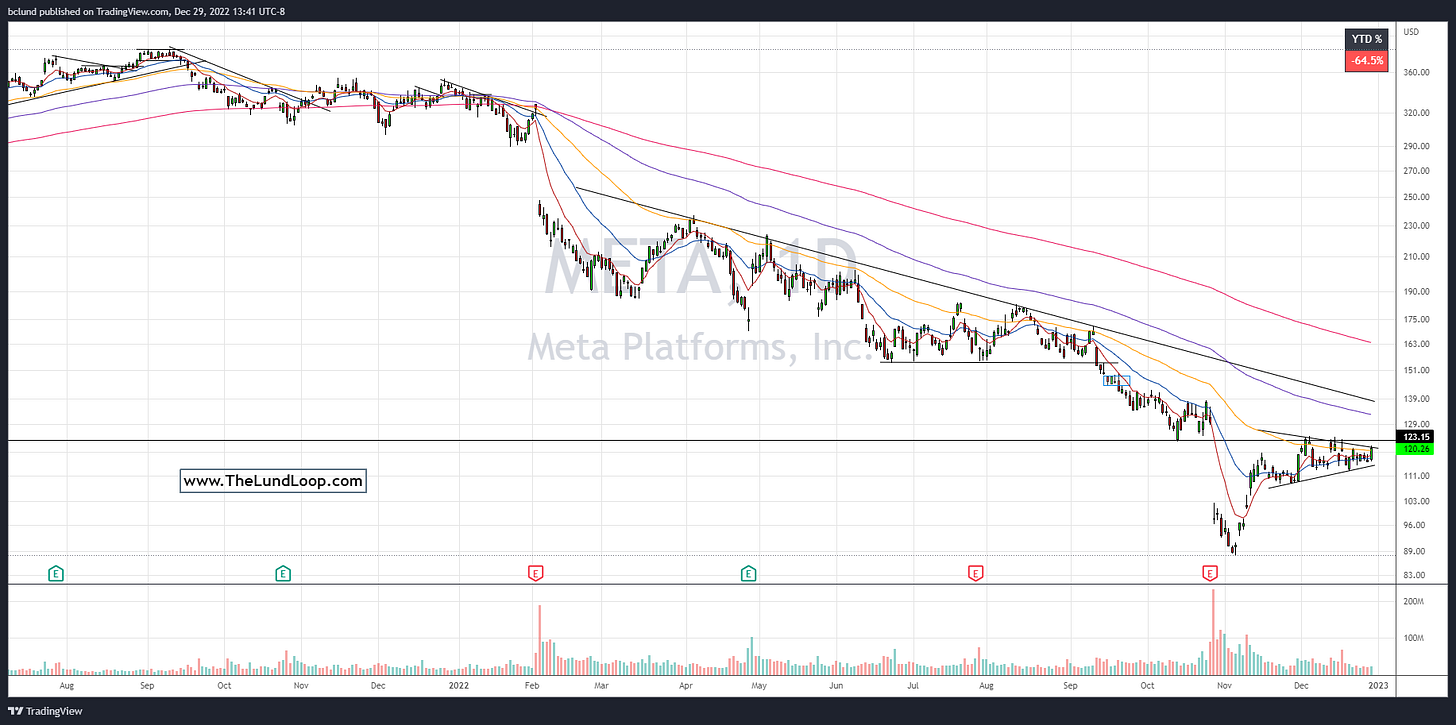Click the 190.00 price axis value
This screenshot has height=725, width=1456.
pos(1416,292)
